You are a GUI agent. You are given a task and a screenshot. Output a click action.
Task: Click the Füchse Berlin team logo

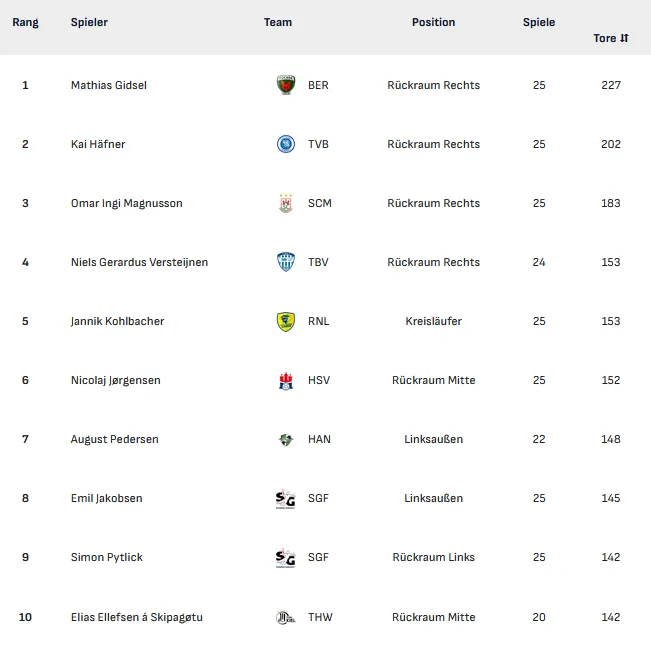point(286,85)
